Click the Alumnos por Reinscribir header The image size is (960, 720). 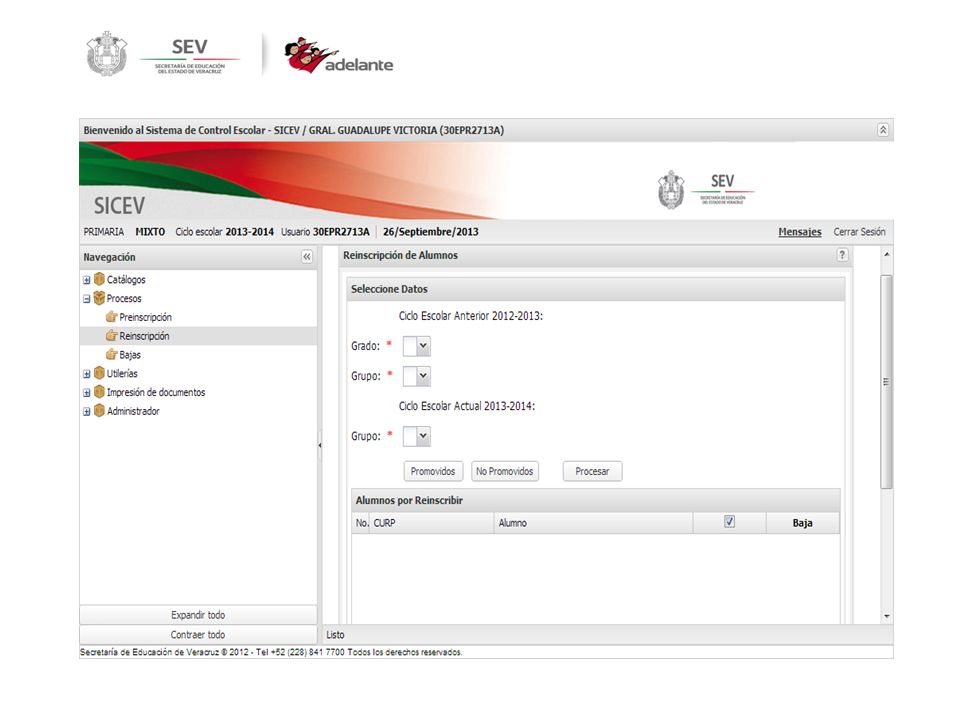click(596, 500)
